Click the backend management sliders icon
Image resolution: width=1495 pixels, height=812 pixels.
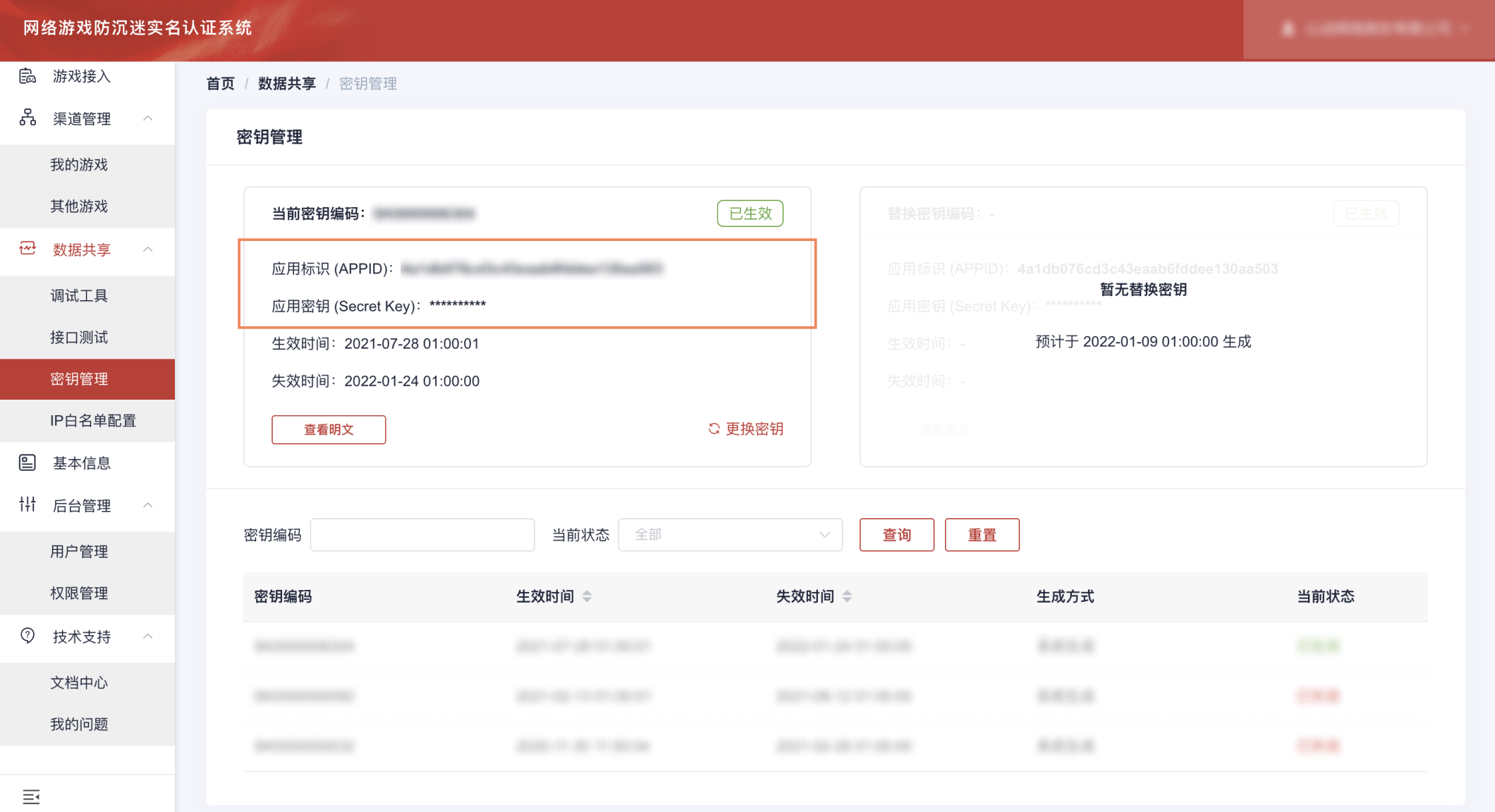tap(28, 505)
